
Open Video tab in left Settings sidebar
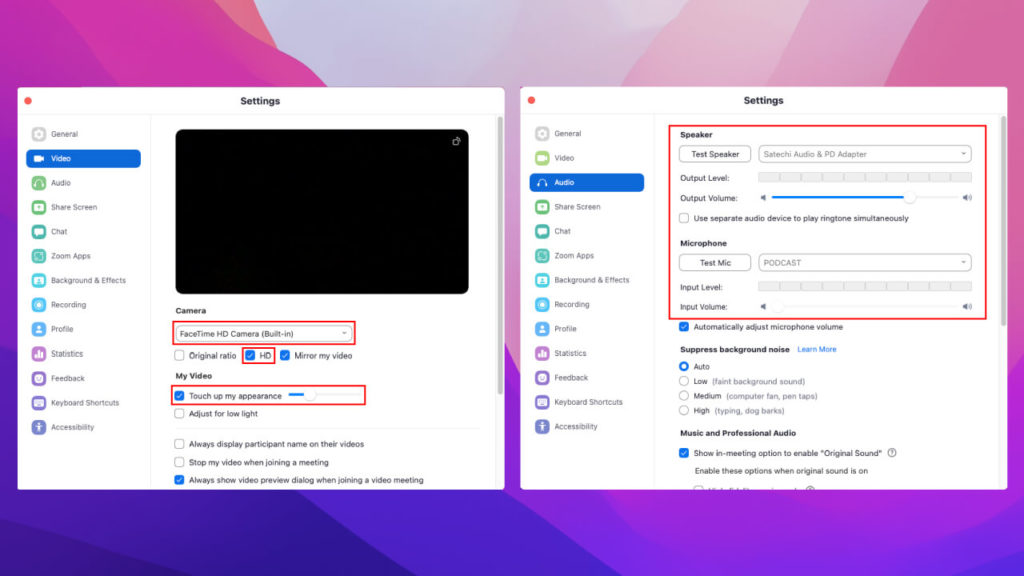[x=83, y=159]
